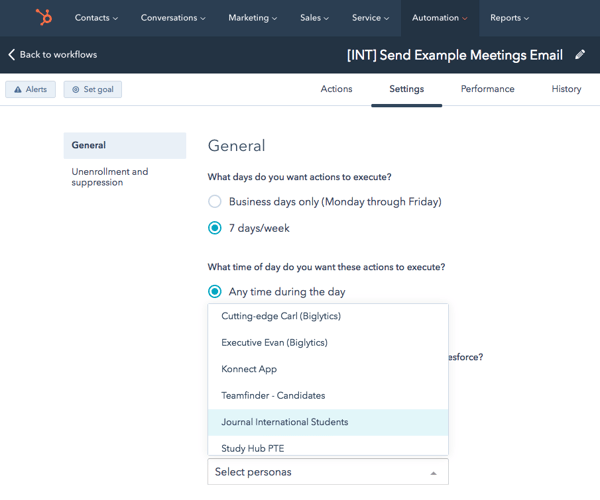Select Business days only radio button
The image size is (600, 500).
click(215, 202)
